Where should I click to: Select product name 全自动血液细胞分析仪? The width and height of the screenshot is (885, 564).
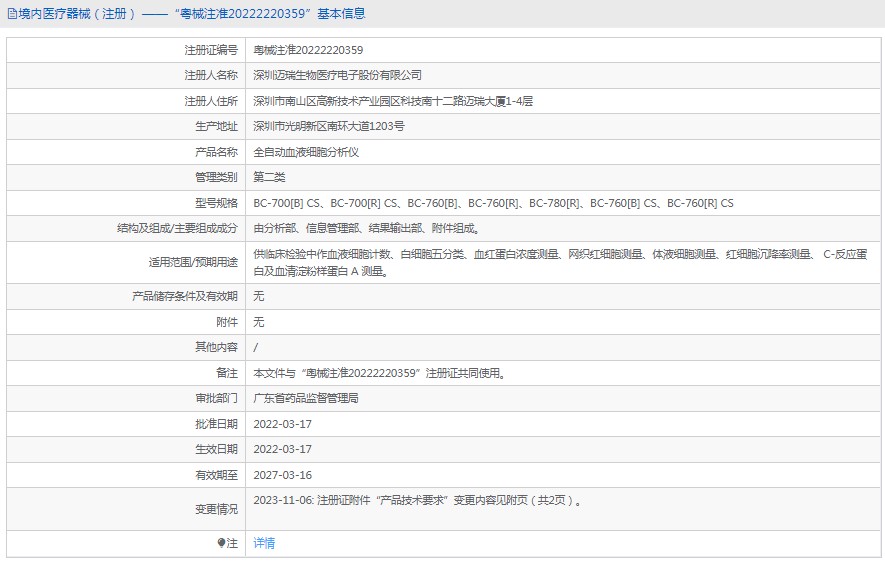coord(306,152)
